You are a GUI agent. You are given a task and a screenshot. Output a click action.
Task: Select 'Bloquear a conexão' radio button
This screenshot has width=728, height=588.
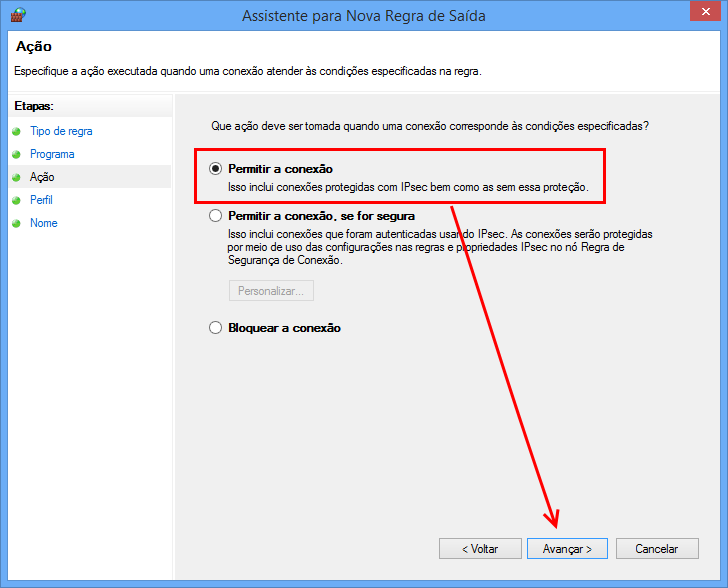pos(215,328)
